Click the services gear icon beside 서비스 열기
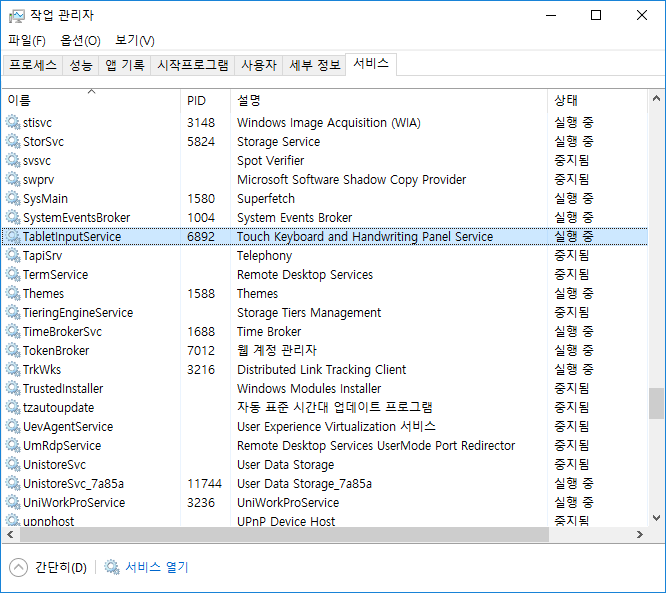 click(x=112, y=567)
